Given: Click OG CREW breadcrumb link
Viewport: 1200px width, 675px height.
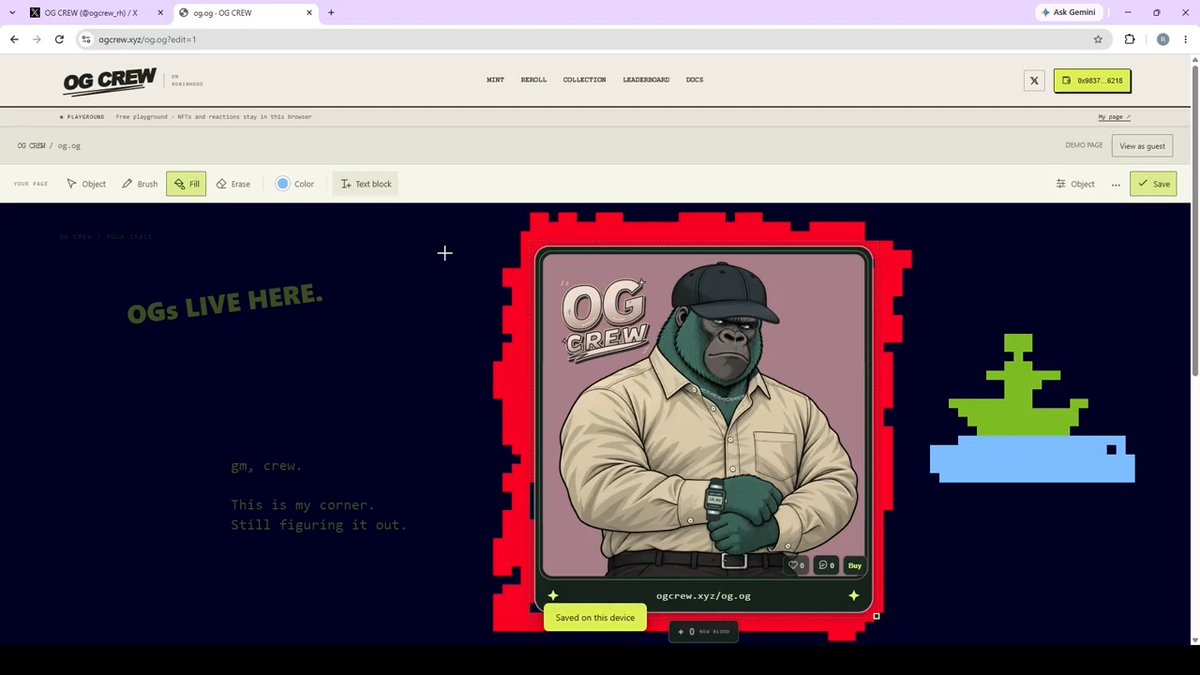Looking at the screenshot, I should pyautogui.click(x=31, y=146).
